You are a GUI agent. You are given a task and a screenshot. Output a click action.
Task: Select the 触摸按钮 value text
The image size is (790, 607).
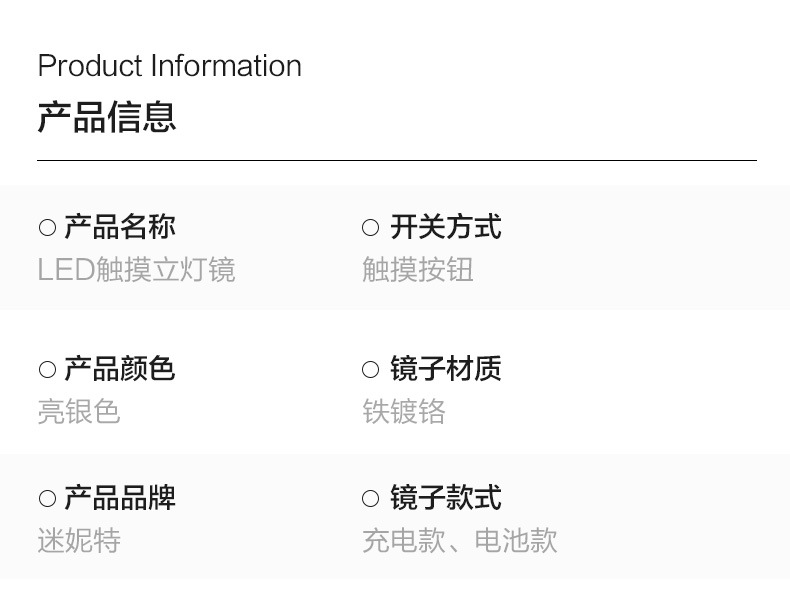(x=417, y=270)
